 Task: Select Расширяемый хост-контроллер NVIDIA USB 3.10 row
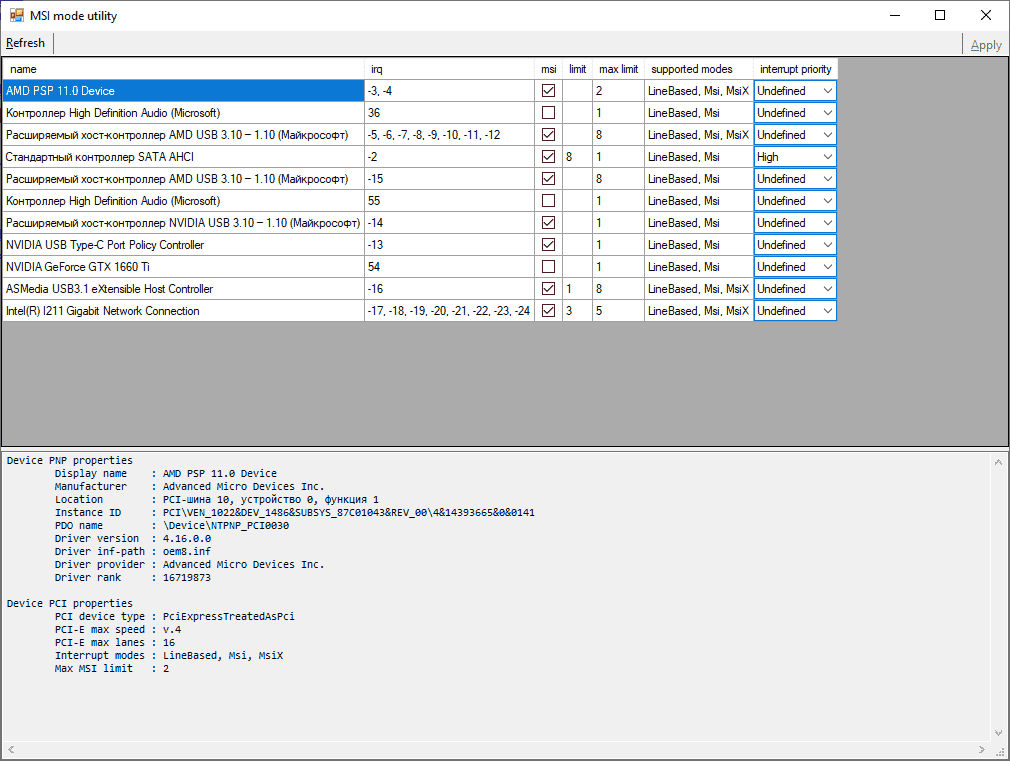[x=183, y=222]
